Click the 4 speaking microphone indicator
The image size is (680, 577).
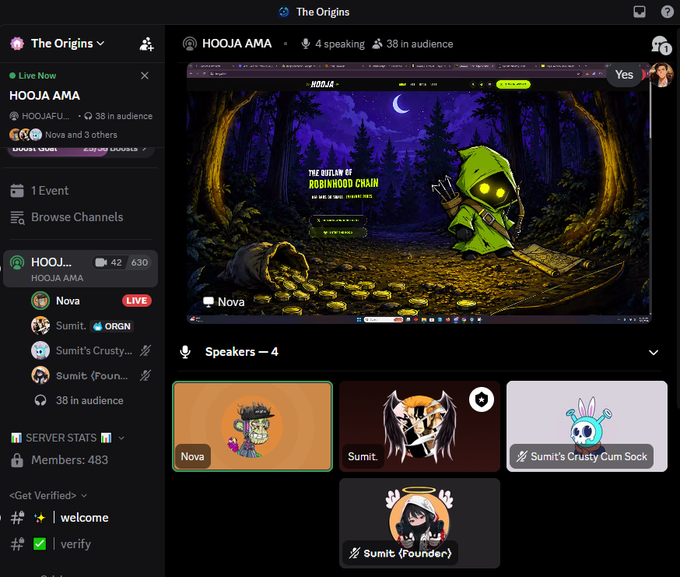[333, 44]
